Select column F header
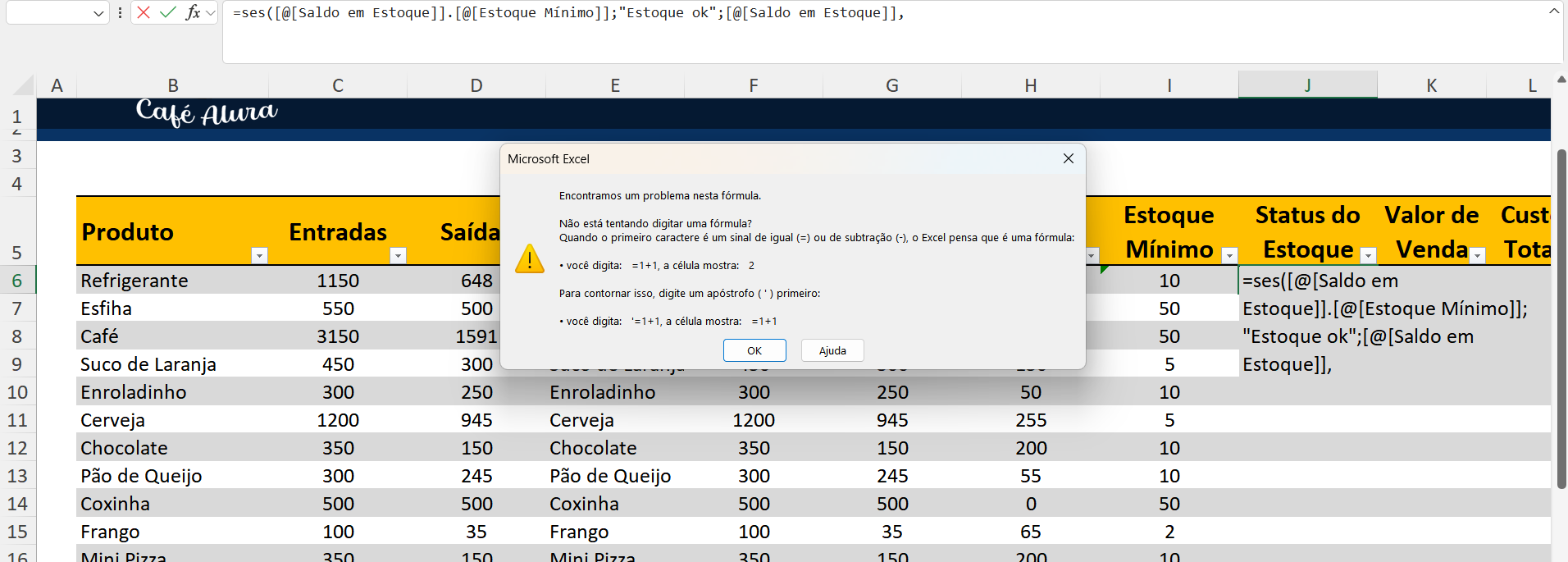 coord(754,85)
